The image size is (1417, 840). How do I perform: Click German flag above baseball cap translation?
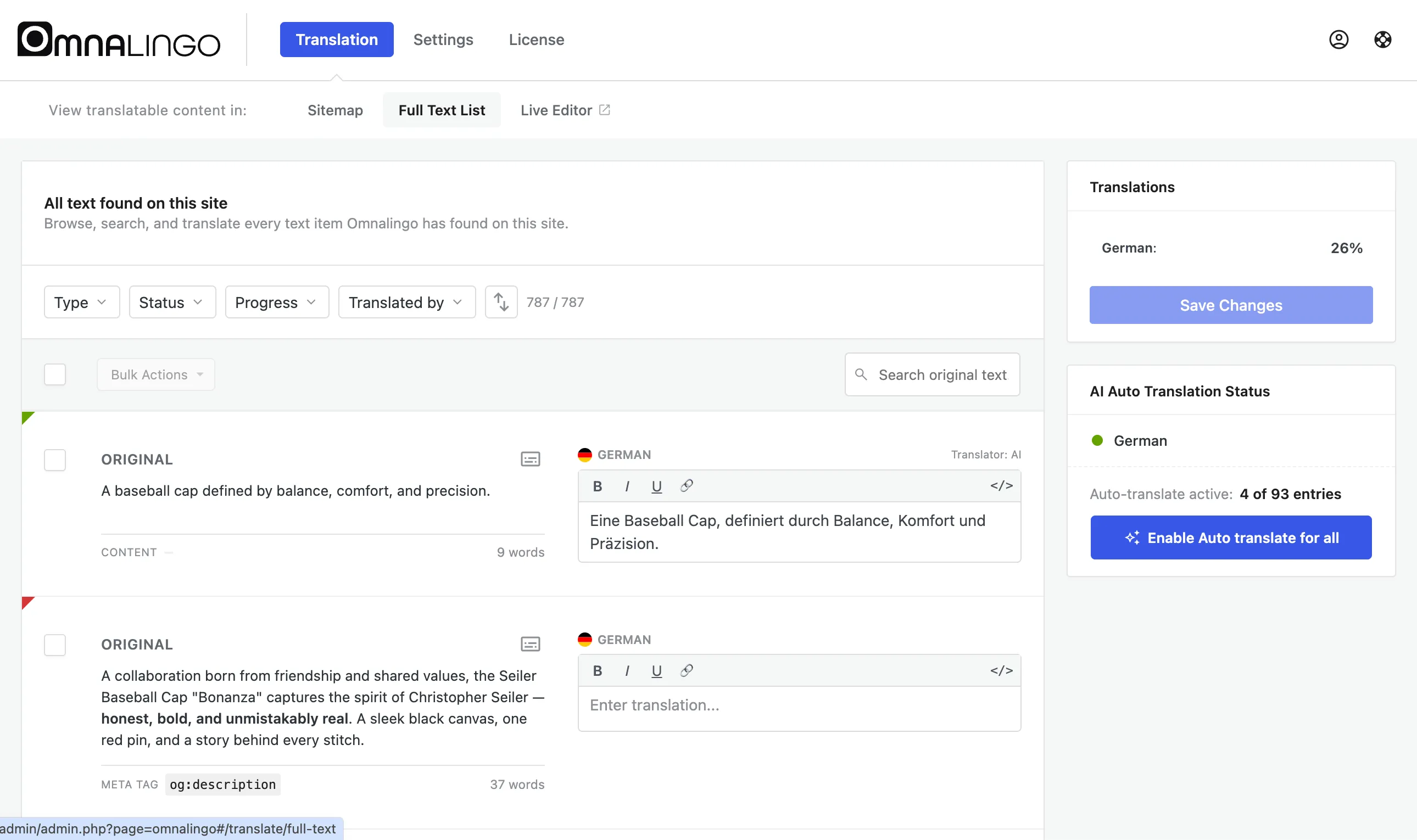pyautogui.click(x=585, y=455)
